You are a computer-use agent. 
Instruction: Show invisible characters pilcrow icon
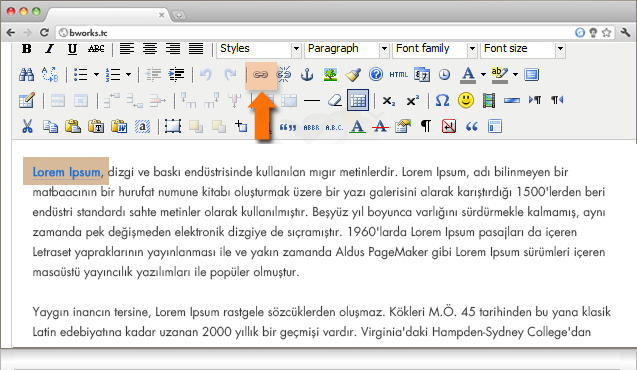[x=426, y=126]
